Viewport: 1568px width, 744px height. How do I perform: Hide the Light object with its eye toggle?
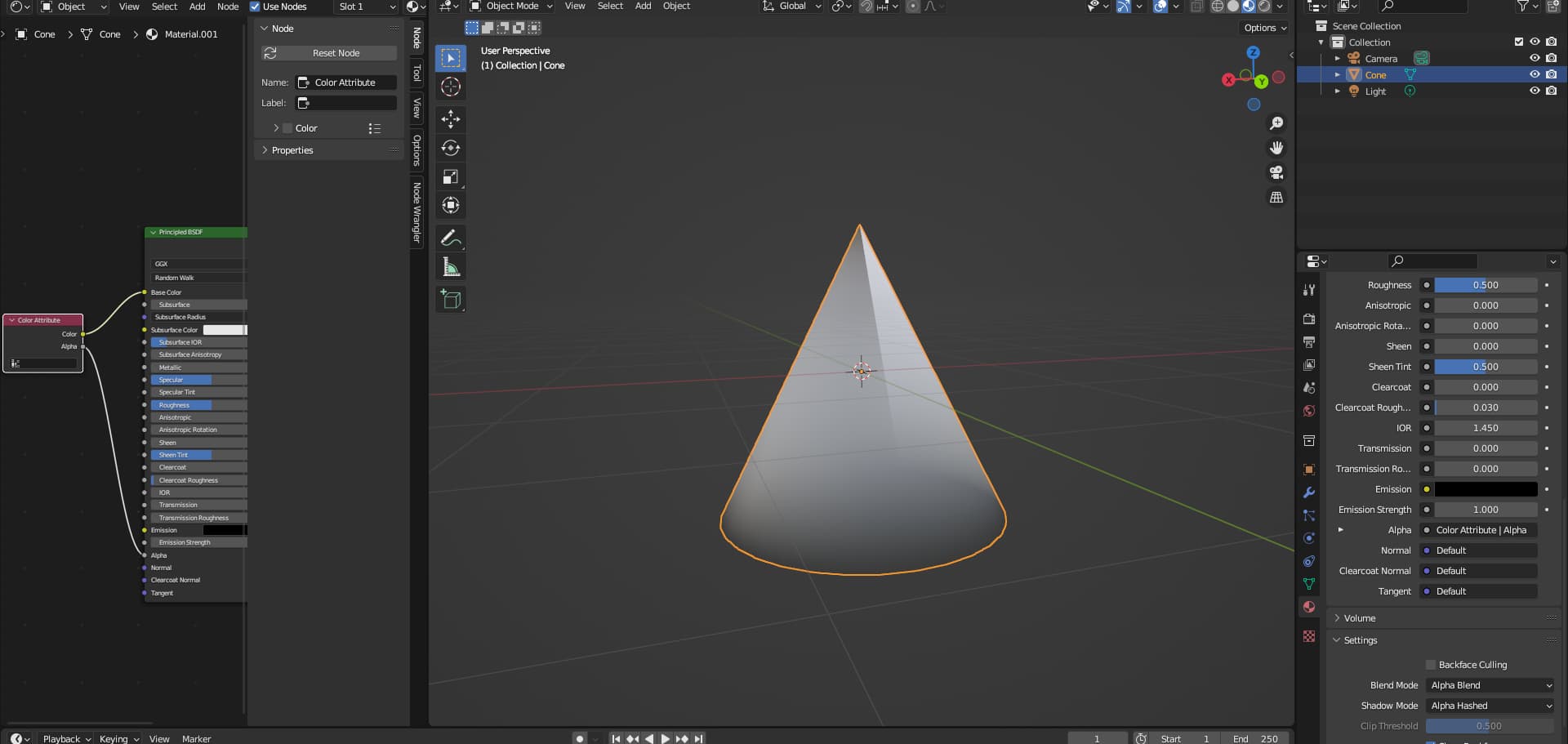point(1535,91)
